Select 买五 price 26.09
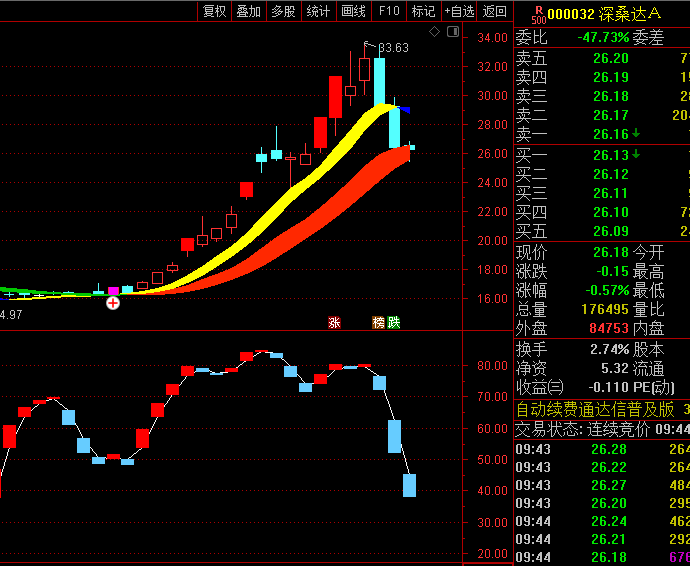Screen dimensions: 690x566 point(611,231)
